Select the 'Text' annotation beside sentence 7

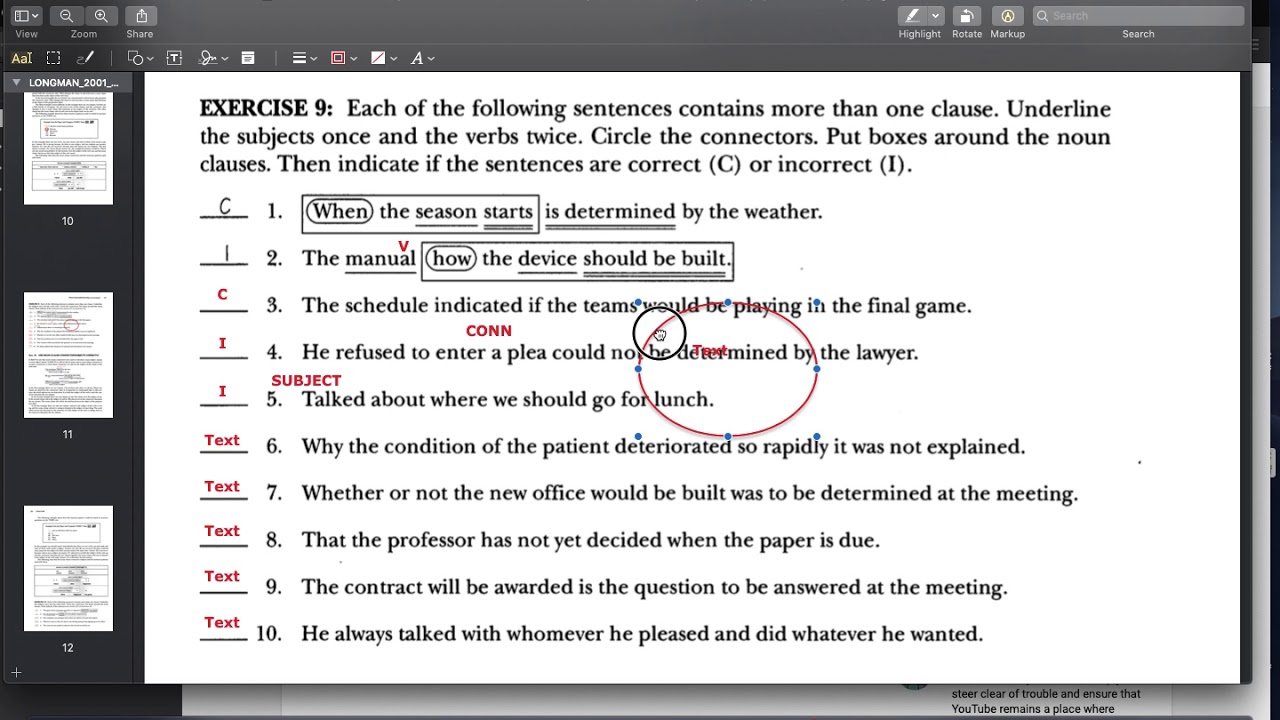point(222,486)
